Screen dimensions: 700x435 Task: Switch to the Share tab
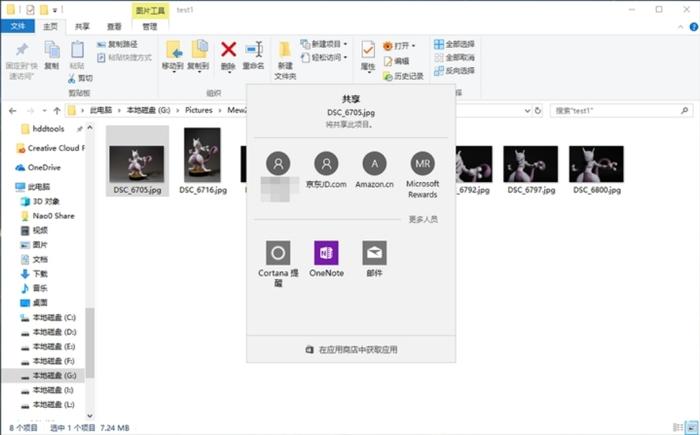point(82,26)
